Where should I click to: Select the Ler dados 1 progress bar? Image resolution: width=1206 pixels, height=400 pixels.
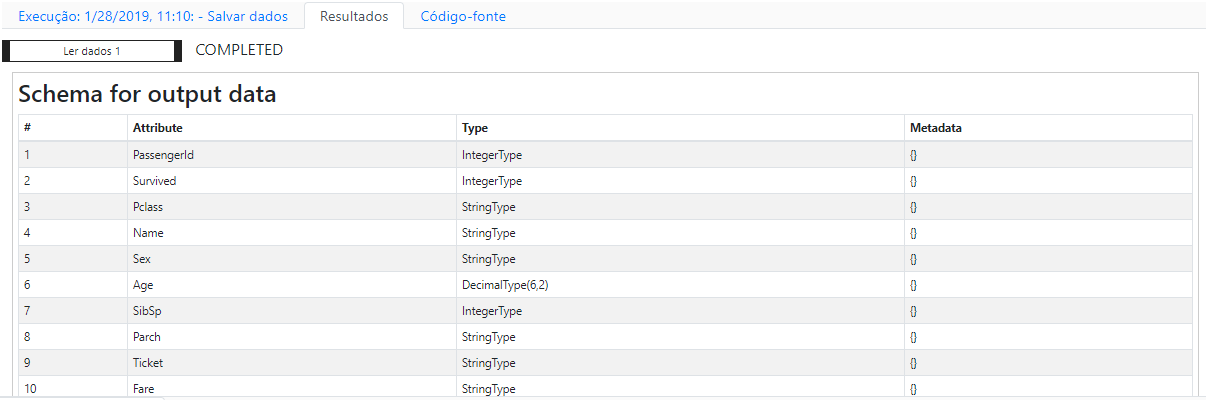(x=92, y=51)
